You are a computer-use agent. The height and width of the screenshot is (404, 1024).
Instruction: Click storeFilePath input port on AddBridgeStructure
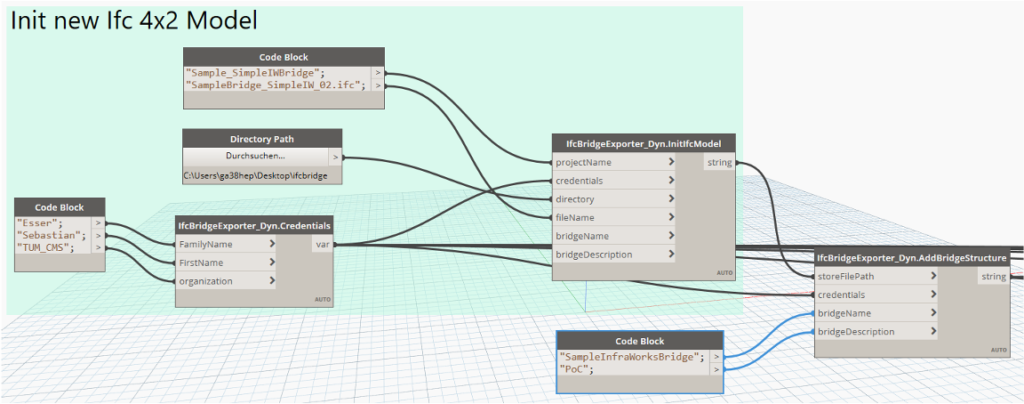pos(876,276)
